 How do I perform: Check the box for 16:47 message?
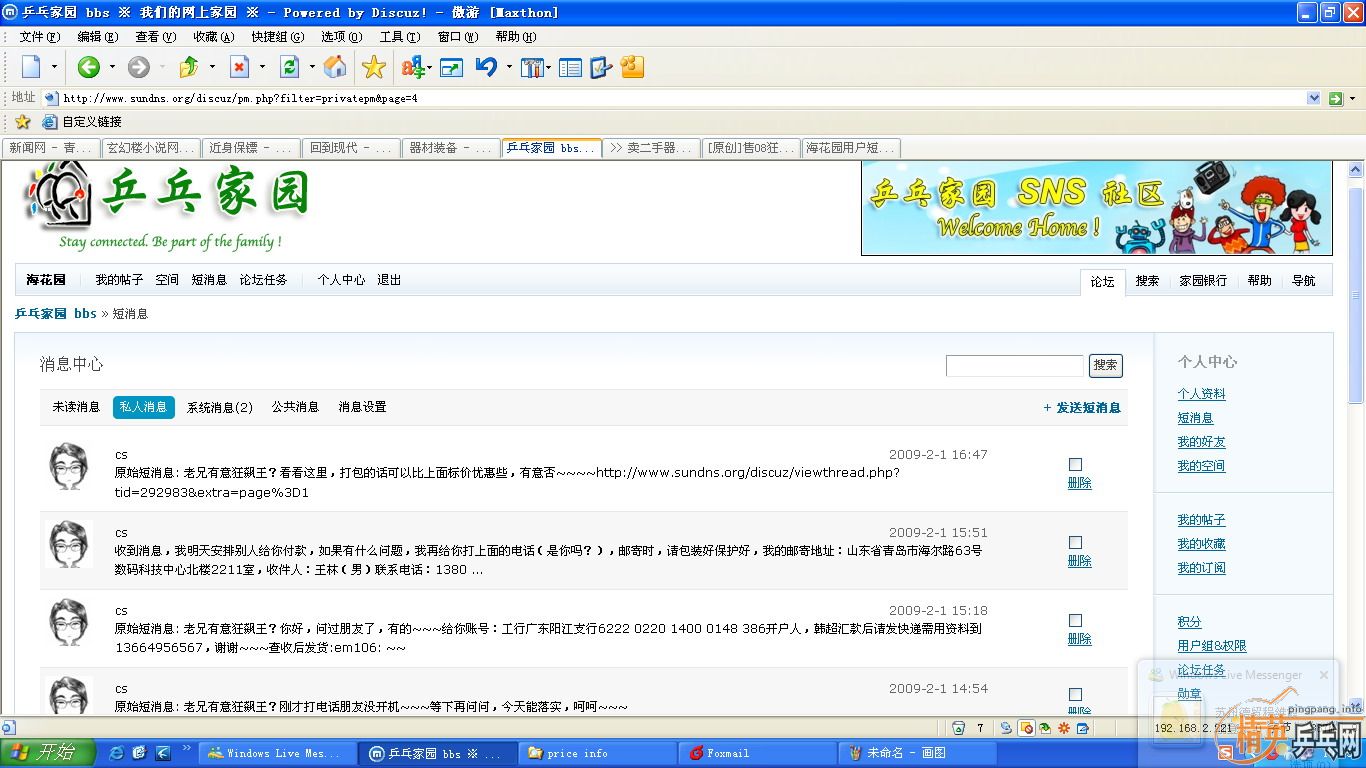[x=1075, y=464]
